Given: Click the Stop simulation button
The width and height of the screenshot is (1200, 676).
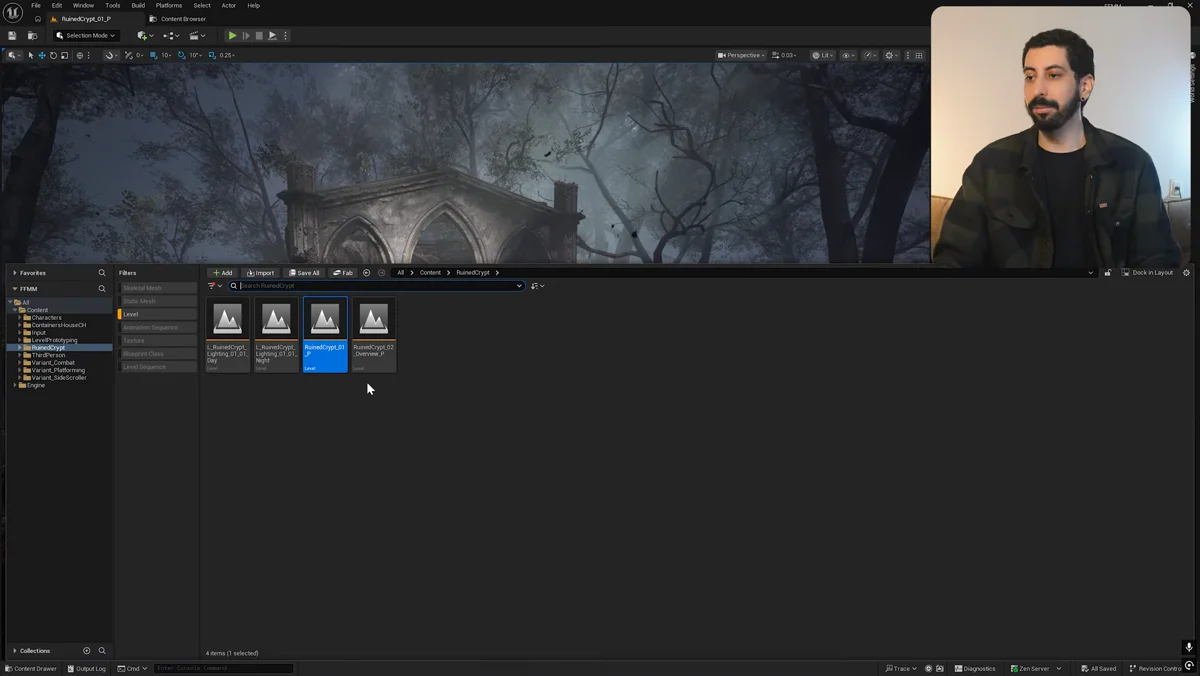Looking at the screenshot, I should pos(259,36).
